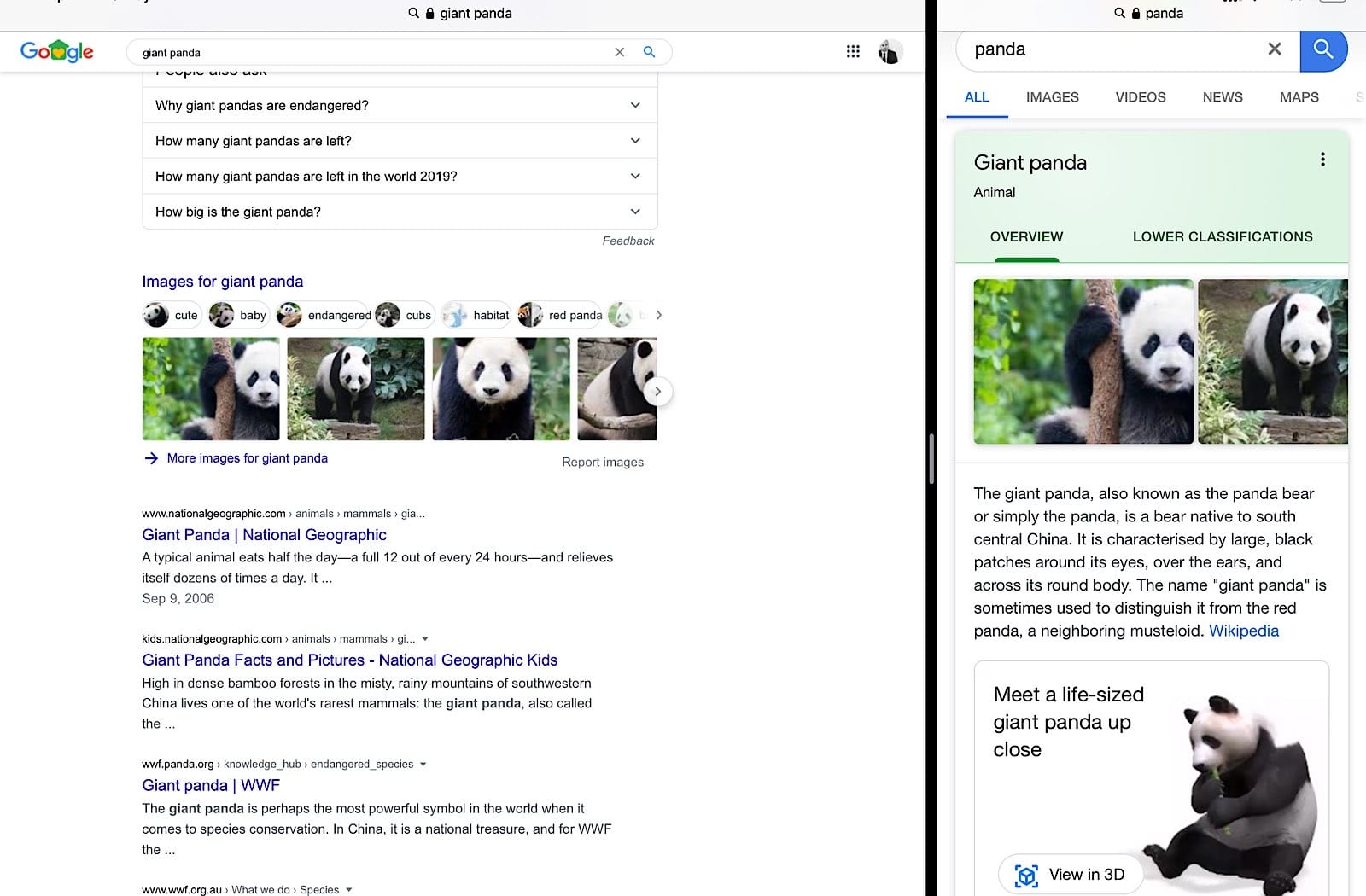The image size is (1366, 896).
Task: Clear the giant panda search box
Action: tap(620, 52)
